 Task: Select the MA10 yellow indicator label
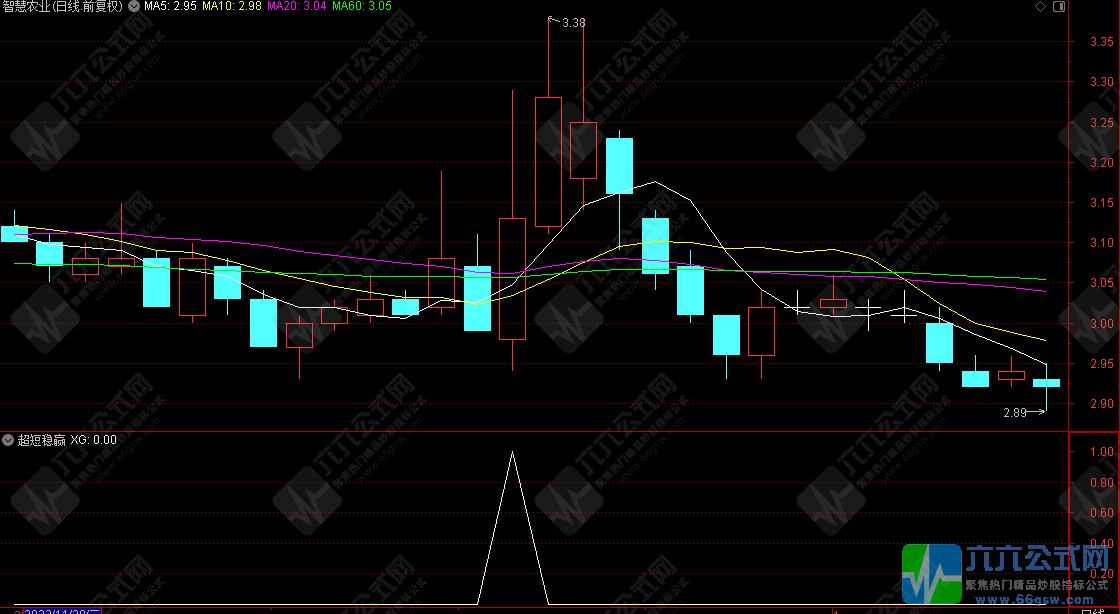click(232, 6)
